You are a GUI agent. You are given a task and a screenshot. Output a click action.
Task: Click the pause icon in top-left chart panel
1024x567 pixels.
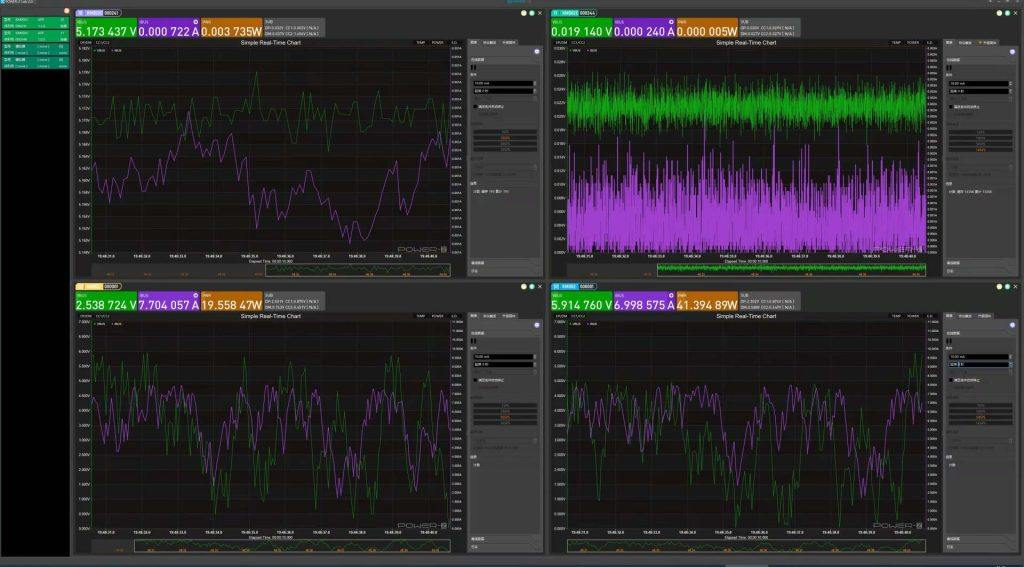pyautogui.click(x=473, y=68)
